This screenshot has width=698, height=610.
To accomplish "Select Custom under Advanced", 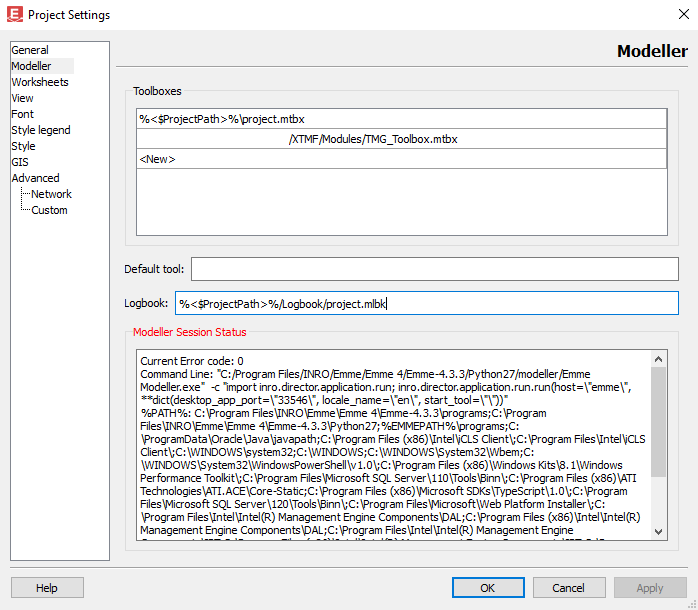I will pyautogui.click(x=49, y=210).
